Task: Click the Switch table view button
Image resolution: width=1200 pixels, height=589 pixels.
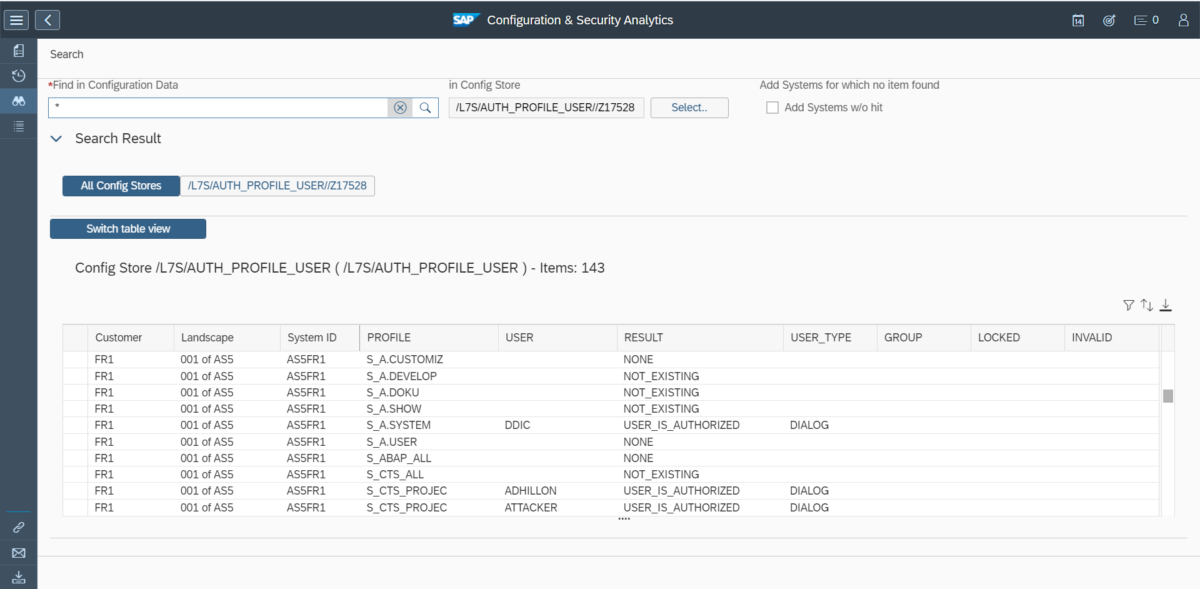Action: tap(127, 228)
